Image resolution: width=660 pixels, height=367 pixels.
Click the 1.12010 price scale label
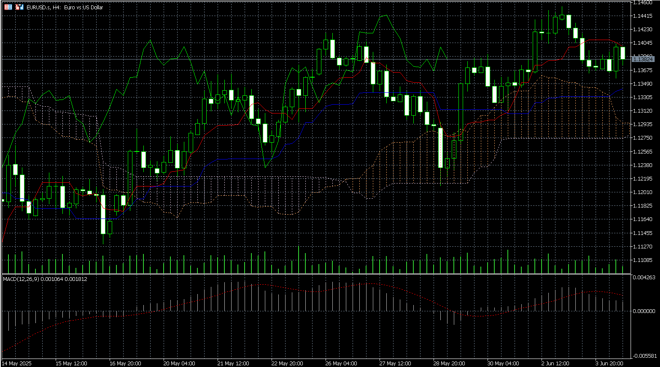point(642,192)
